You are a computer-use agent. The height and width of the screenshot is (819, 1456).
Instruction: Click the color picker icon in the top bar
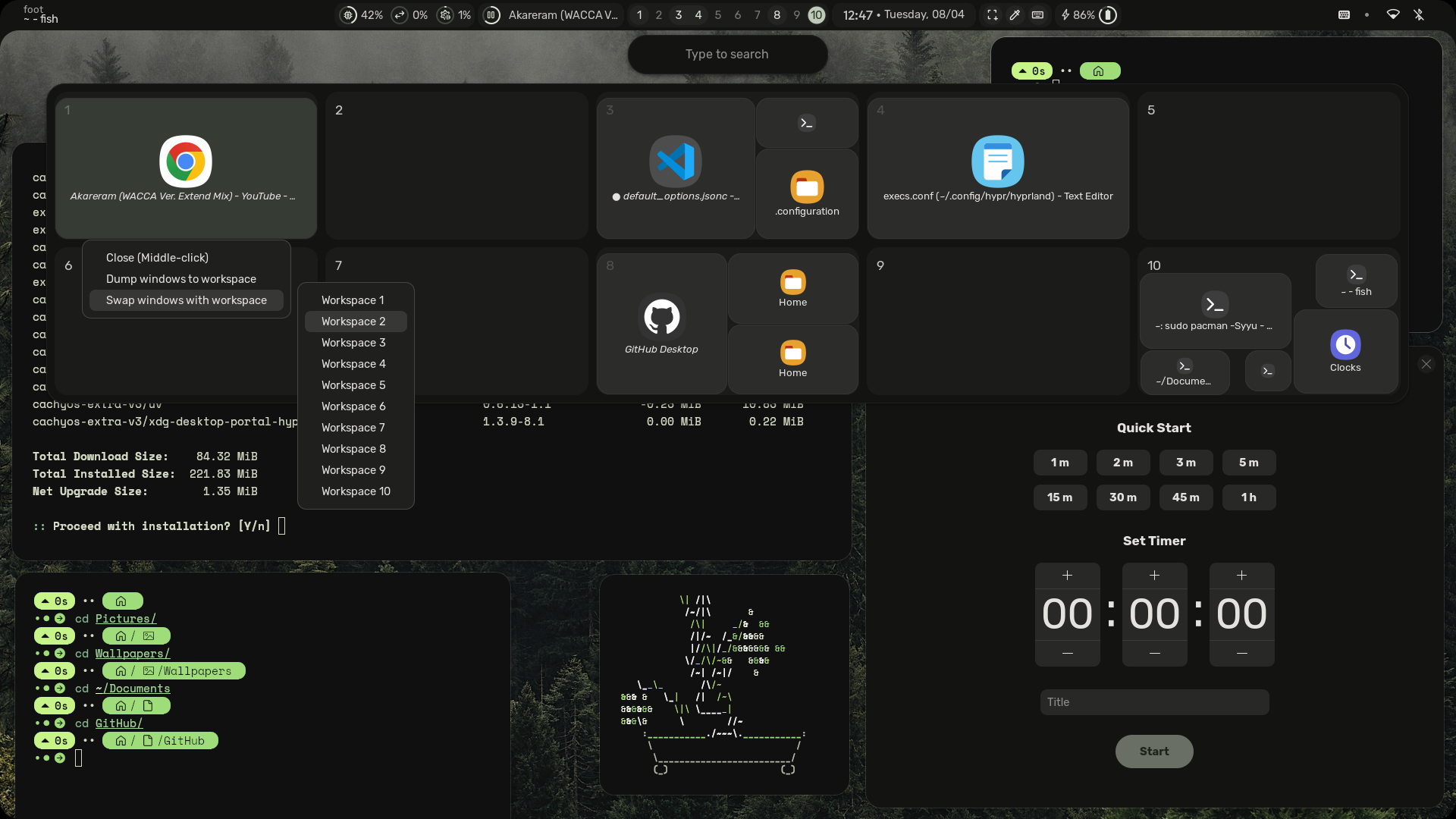pos(1015,14)
